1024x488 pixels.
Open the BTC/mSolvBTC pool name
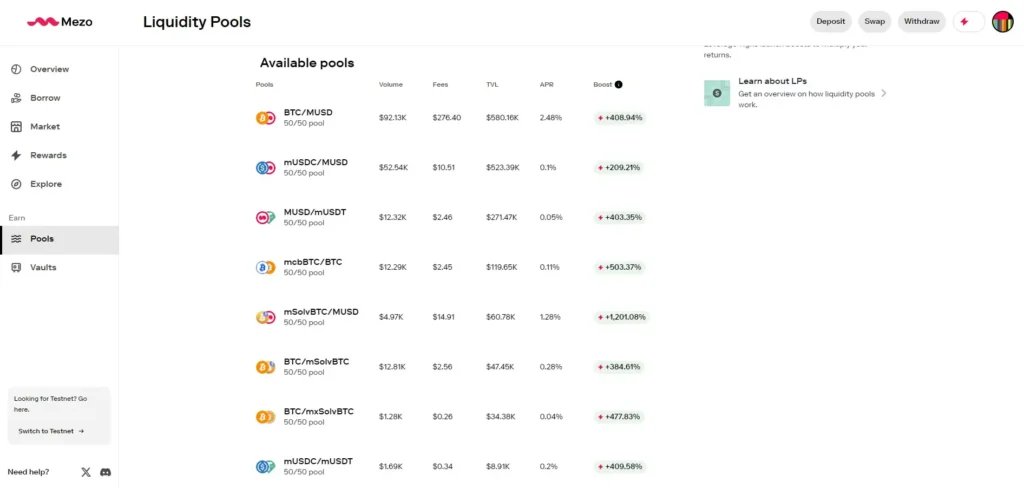click(316, 361)
